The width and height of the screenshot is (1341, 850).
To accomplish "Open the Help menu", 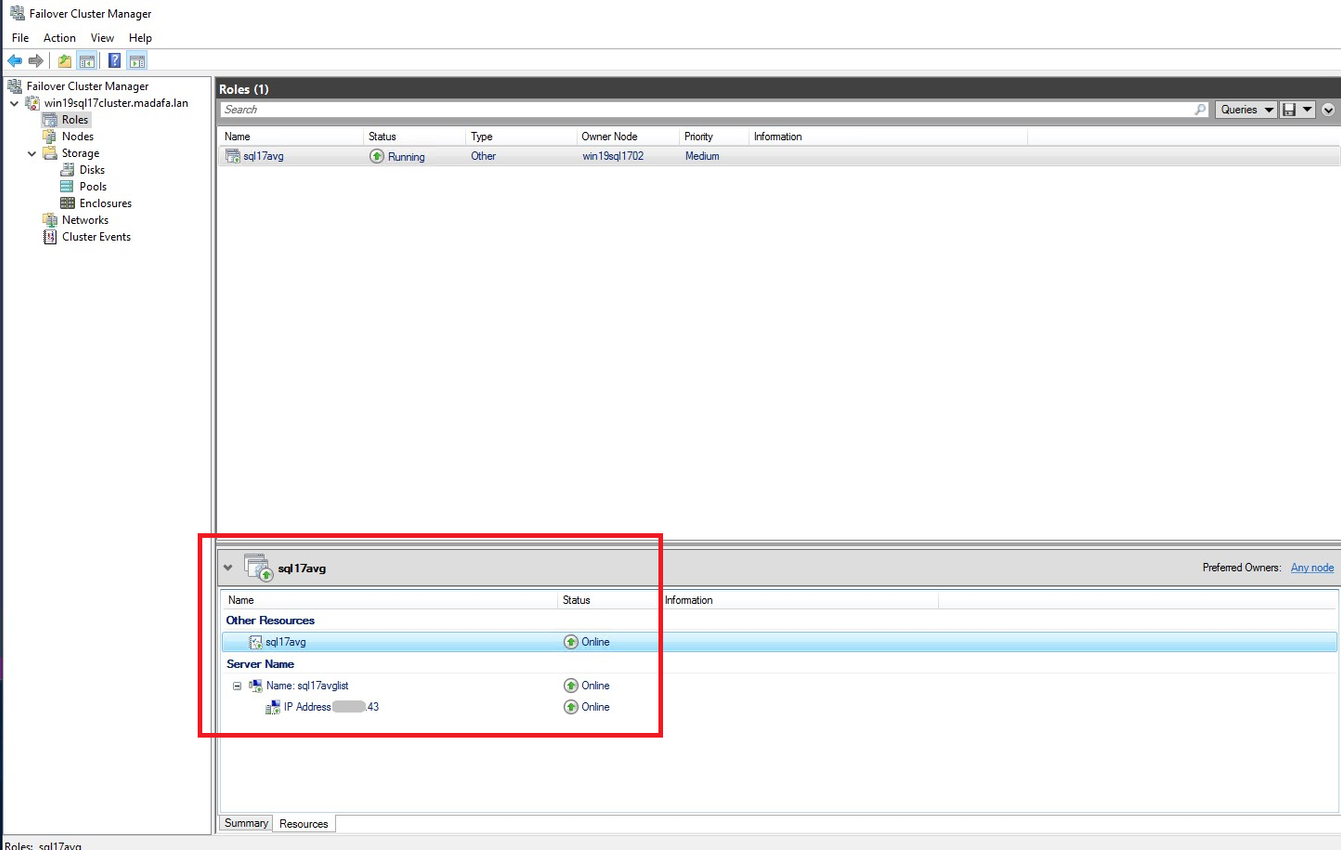I will [140, 38].
